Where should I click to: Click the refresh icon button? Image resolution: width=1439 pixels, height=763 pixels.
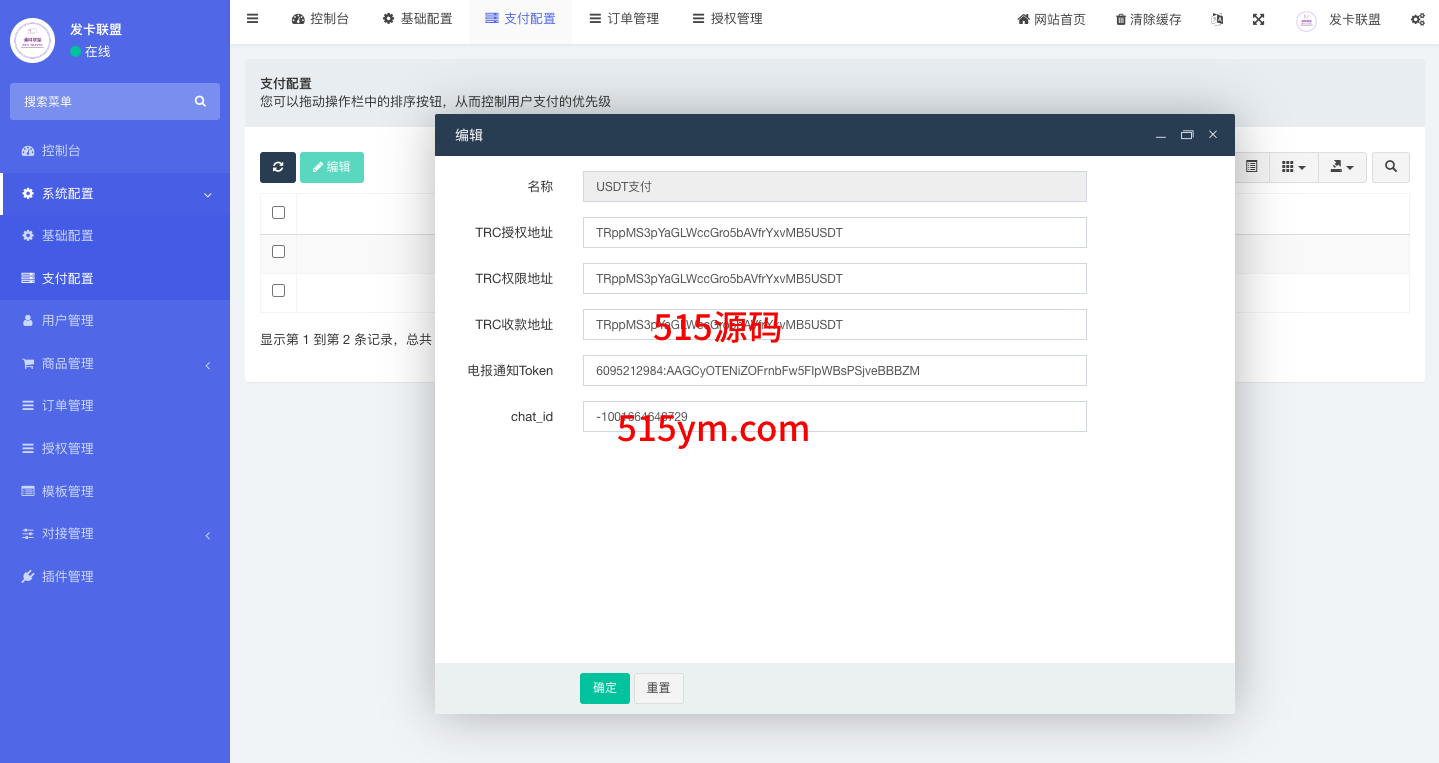(278, 167)
